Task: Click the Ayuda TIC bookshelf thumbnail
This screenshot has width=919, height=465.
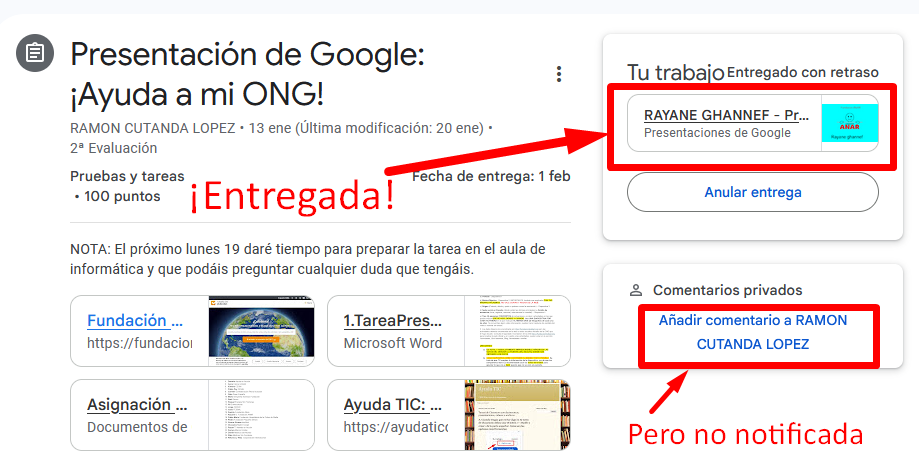Action: click(x=518, y=415)
